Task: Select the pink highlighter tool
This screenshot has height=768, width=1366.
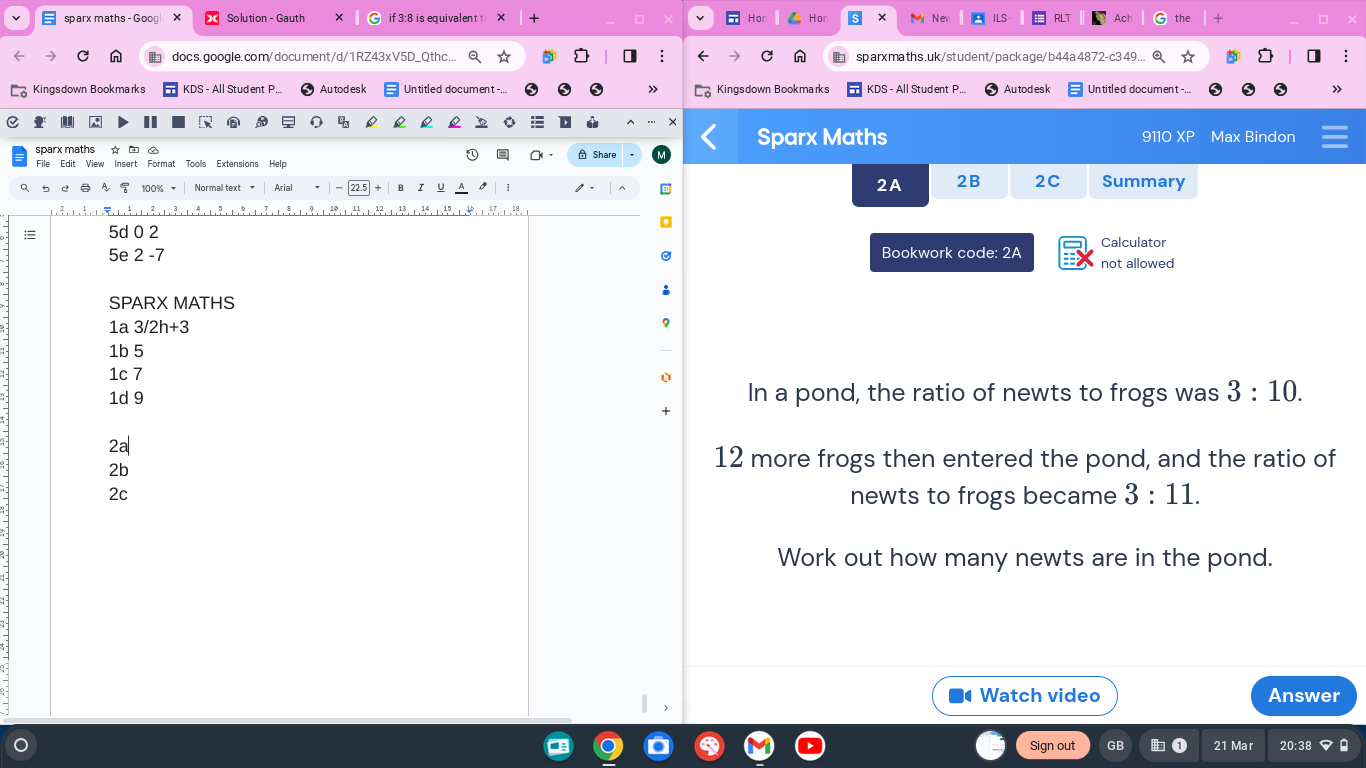Action: pos(454,122)
